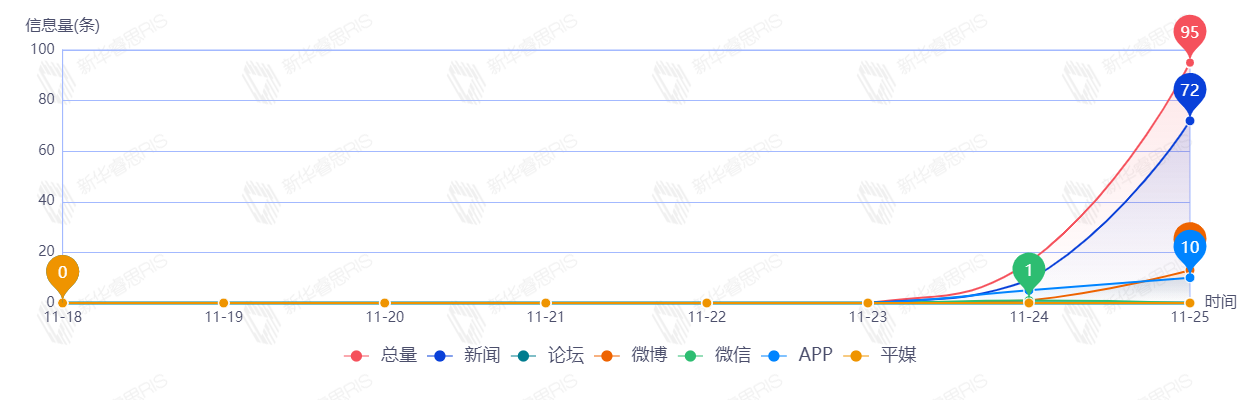Click the green pin marker labeled 1
Viewport: 1260px width, 400px height.
pyautogui.click(x=1029, y=269)
